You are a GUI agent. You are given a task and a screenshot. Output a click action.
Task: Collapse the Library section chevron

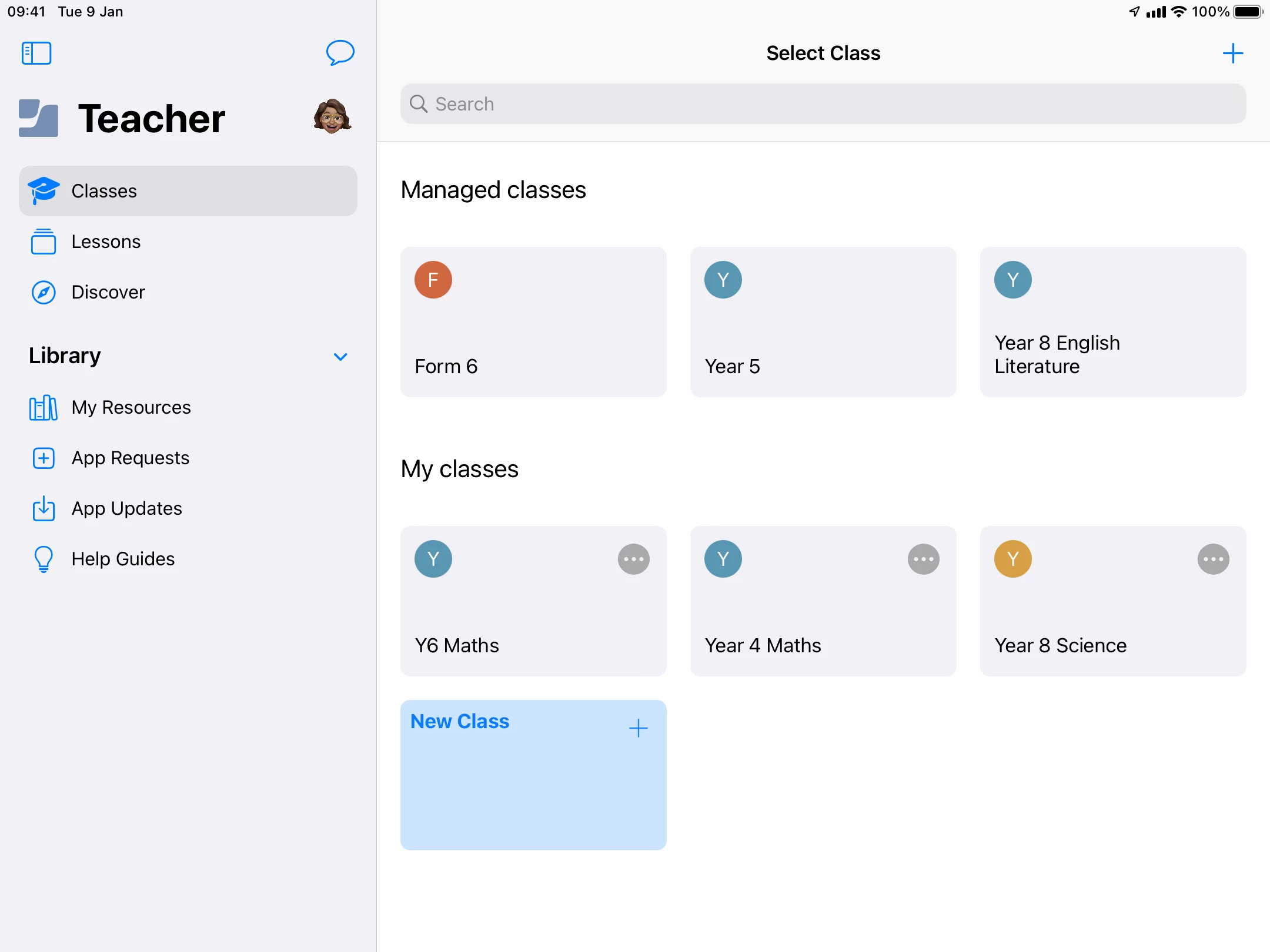click(x=340, y=357)
